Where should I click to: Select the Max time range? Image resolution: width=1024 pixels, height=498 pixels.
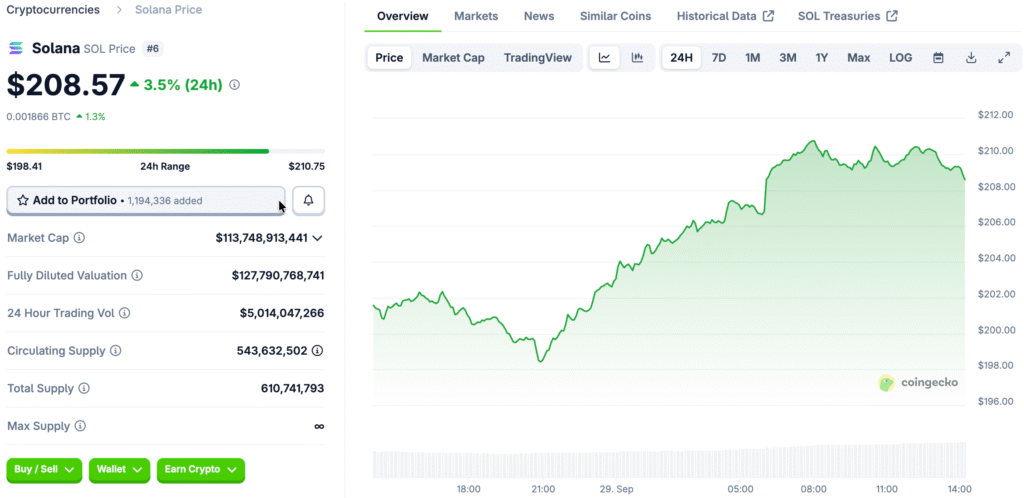click(859, 58)
